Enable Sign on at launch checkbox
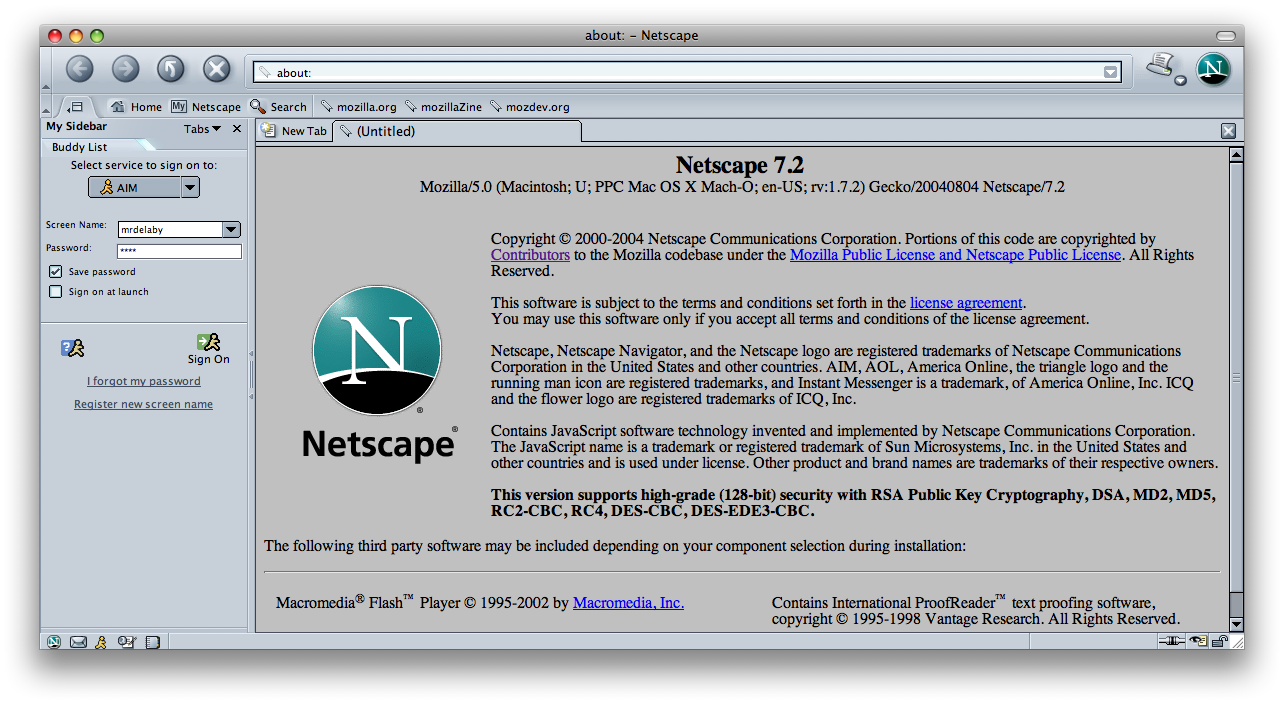Image resolution: width=1284 pixels, height=704 pixels. coord(56,292)
